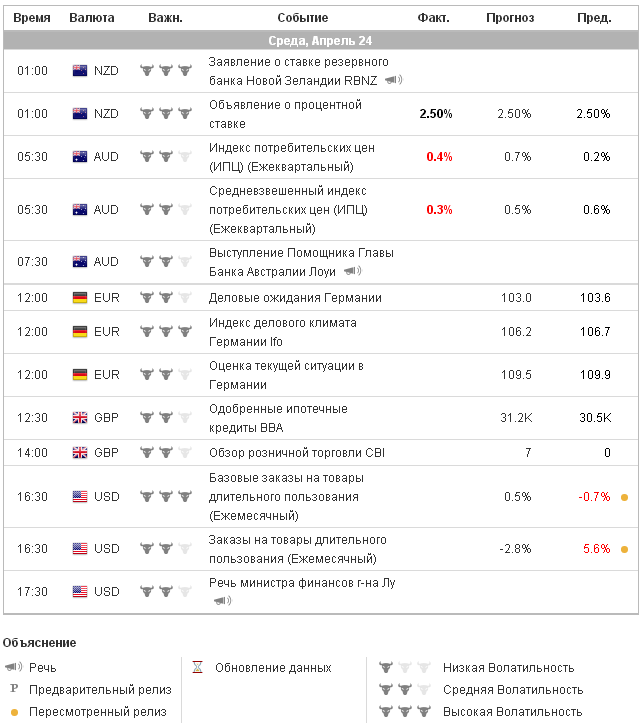The height and width of the screenshot is (724, 644).
Task: Sort by the Время column header
Action: pos(32,18)
